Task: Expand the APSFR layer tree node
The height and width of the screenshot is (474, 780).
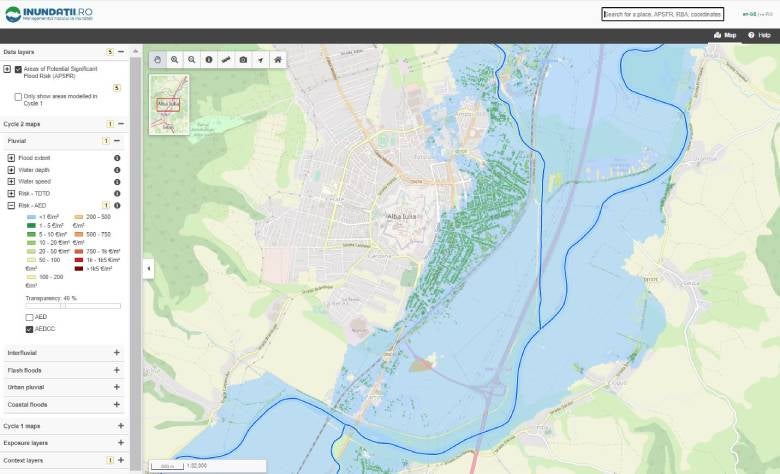Action: coord(7,69)
